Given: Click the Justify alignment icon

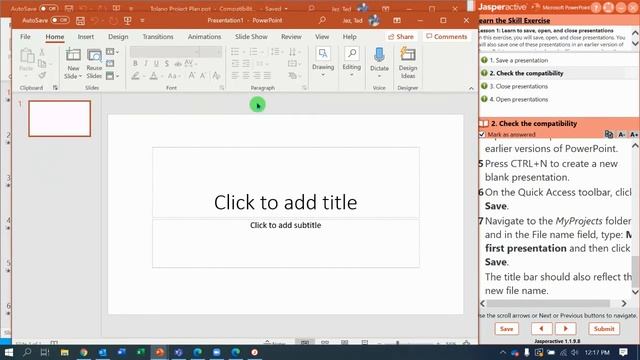Looking at the screenshot, I should pos(267,76).
